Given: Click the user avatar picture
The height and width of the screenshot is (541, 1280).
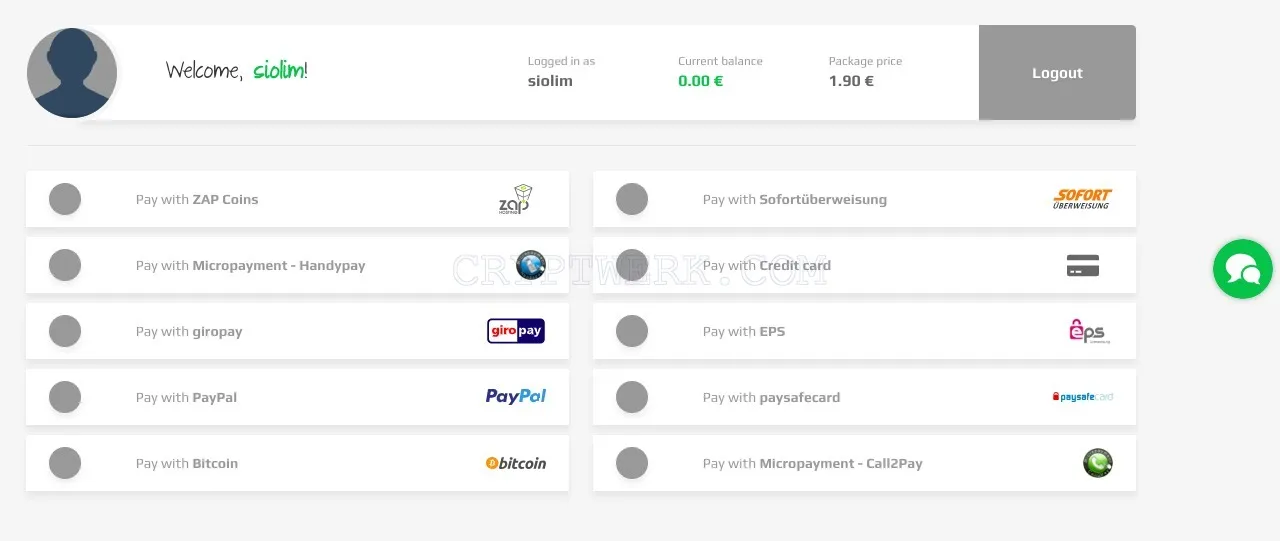Looking at the screenshot, I should [x=72, y=73].
